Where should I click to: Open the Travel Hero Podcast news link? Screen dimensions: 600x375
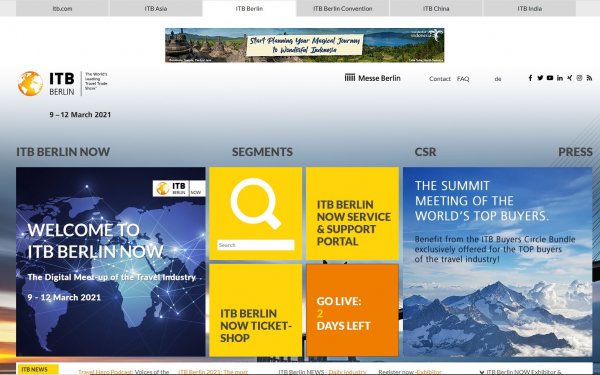click(105, 372)
